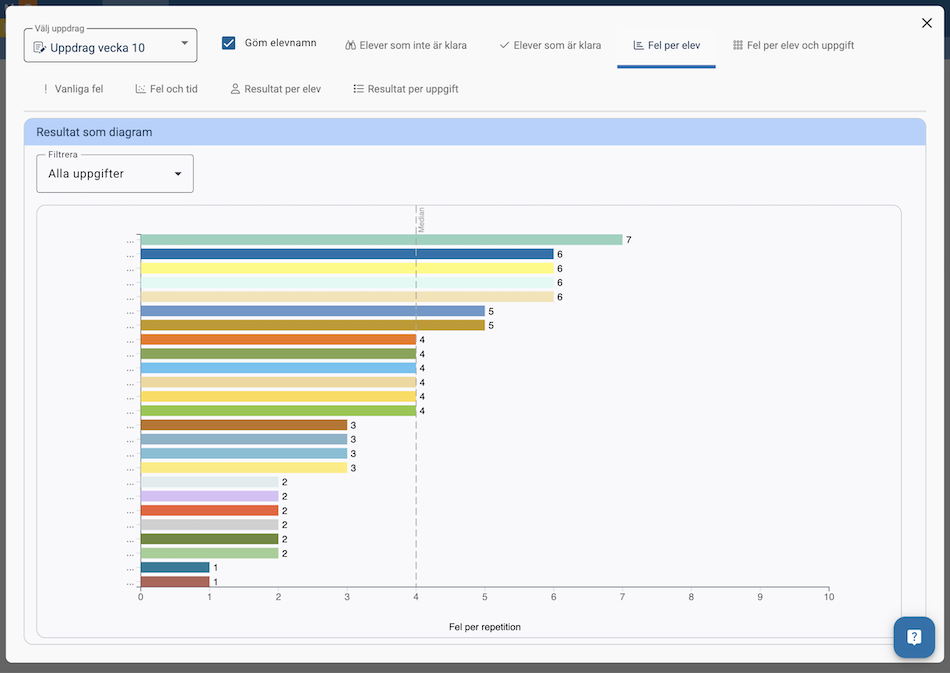Screen dimensions: 950x673
Task: Expand the Filtrera Alla uppgifter dropdown
Action: [114, 174]
